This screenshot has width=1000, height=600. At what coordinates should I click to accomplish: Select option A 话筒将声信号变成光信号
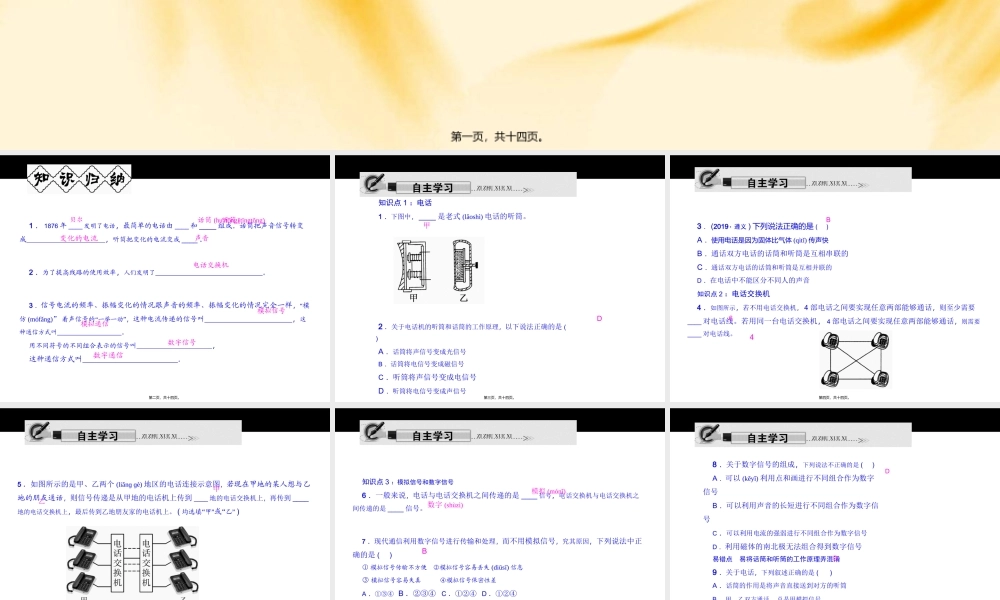click(421, 352)
